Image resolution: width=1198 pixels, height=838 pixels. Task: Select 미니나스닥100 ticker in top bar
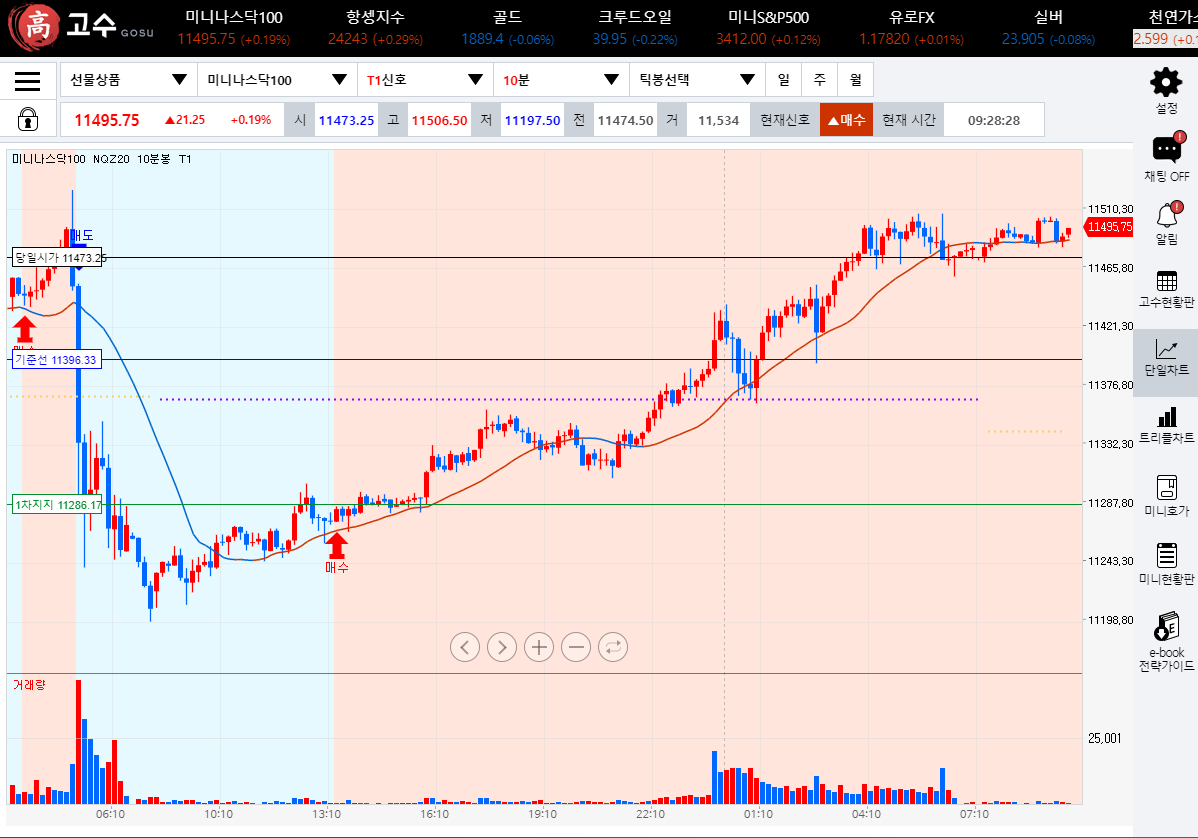tap(234, 28)
